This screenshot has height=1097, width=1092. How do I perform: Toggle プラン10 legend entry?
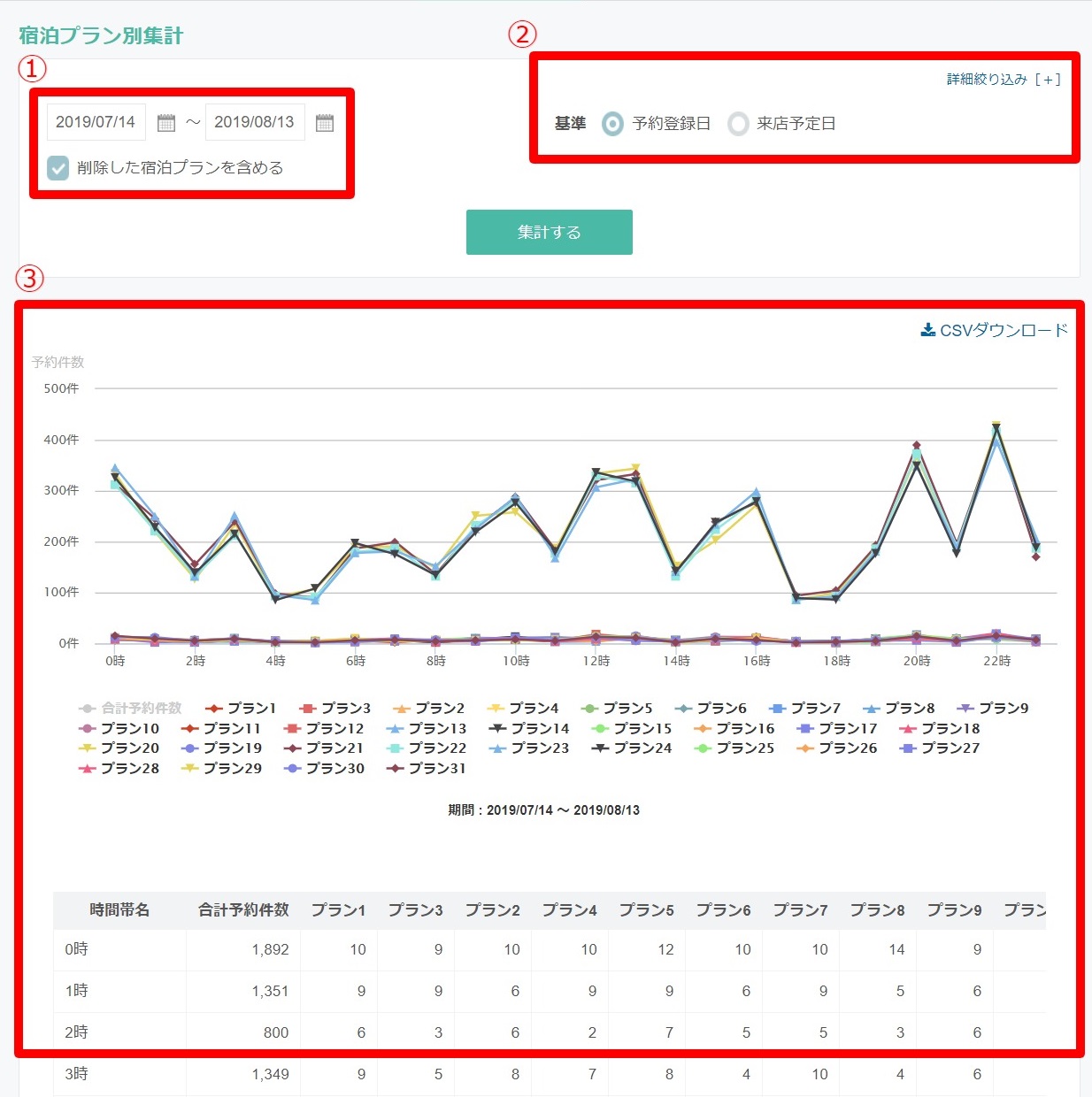tap(119, 728)
